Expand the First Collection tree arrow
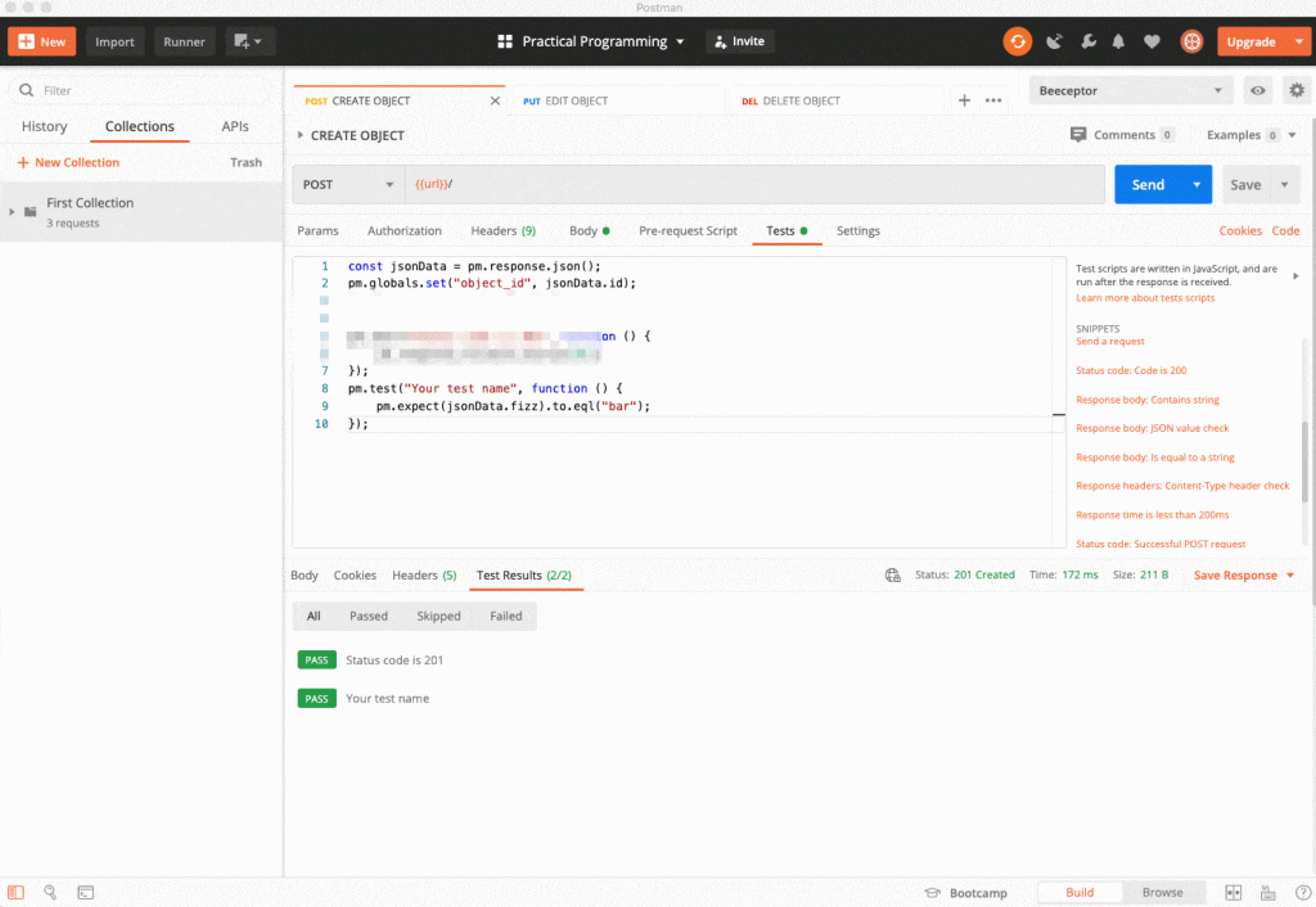Viewport: 1316px width, 907px height. click(x=11, y=212)
